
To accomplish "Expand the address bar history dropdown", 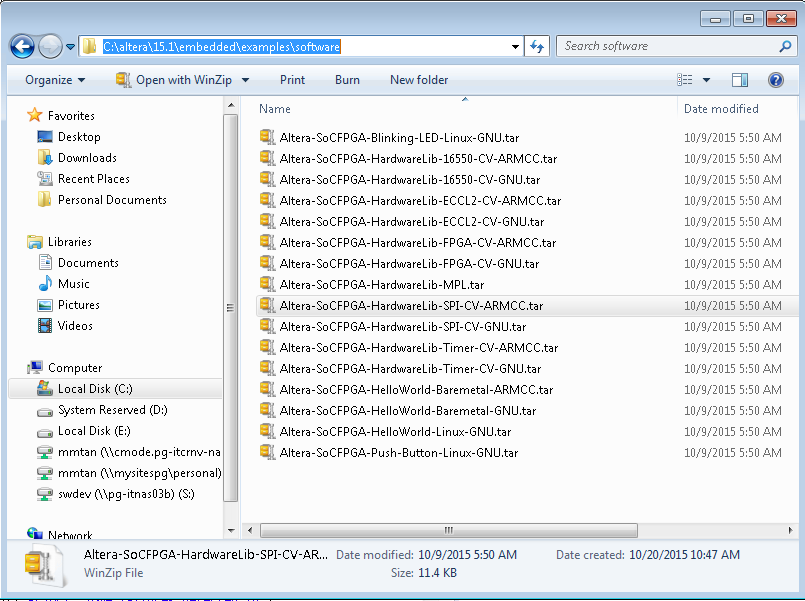I will pos(515,47).
